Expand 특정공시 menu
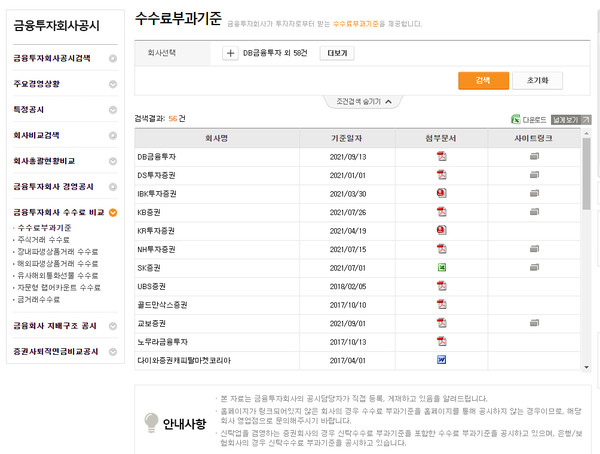The height and width of the screenshot is (454, 600). 113,110
